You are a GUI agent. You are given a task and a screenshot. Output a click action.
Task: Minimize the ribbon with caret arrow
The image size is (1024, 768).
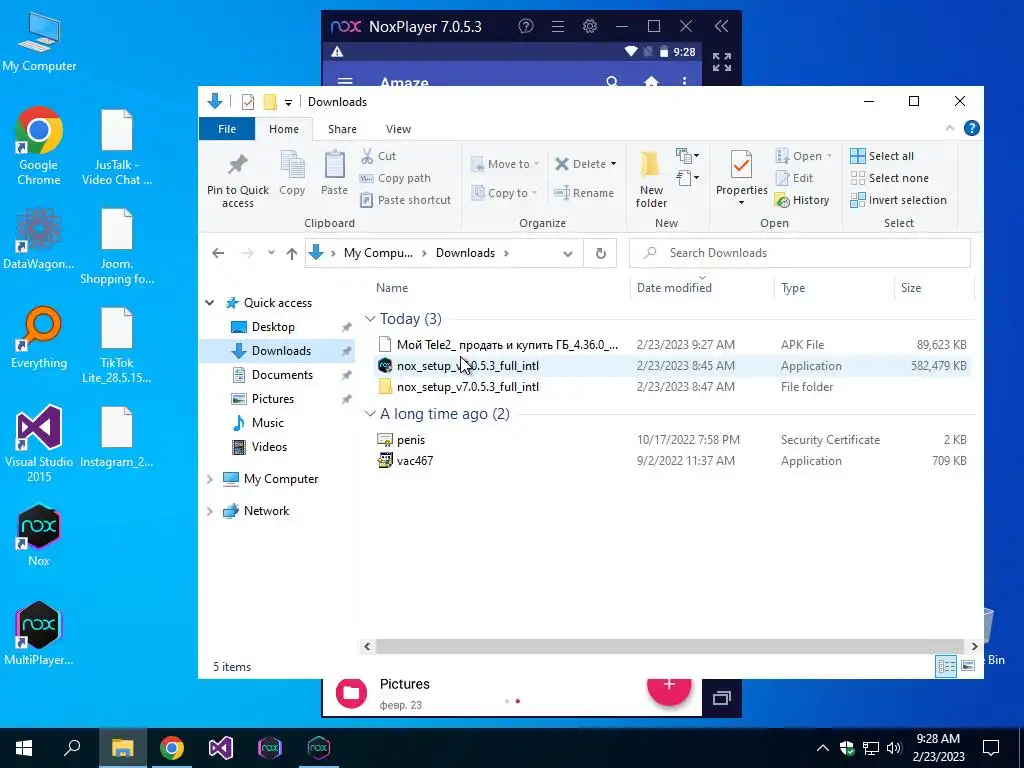[950, 129]
